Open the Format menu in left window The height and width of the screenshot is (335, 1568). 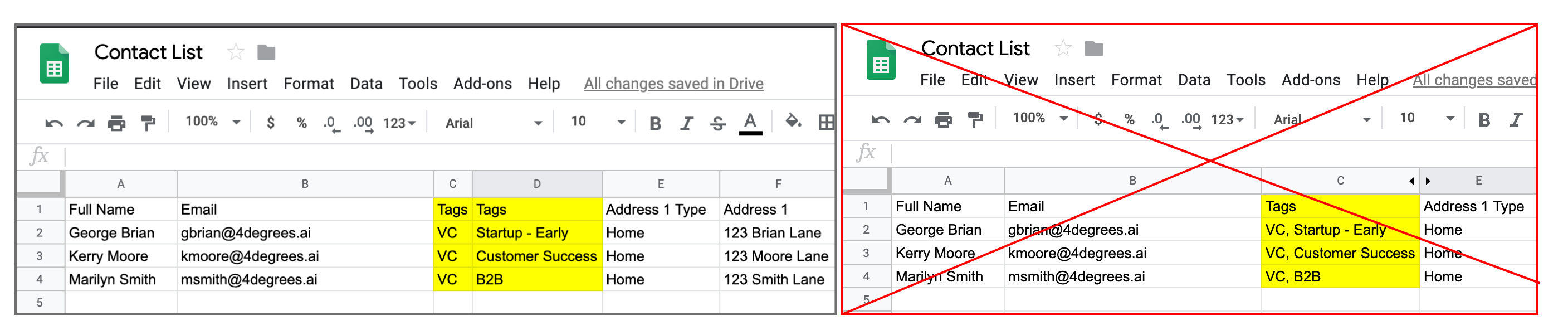coord(309,84)
